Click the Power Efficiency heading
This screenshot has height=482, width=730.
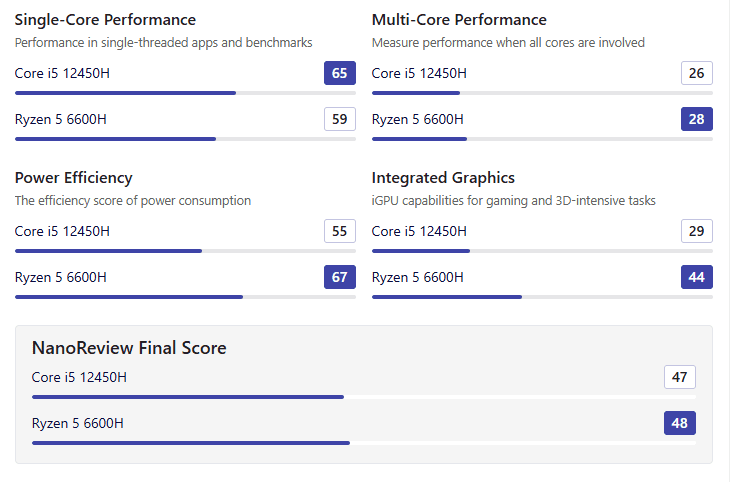73,178
